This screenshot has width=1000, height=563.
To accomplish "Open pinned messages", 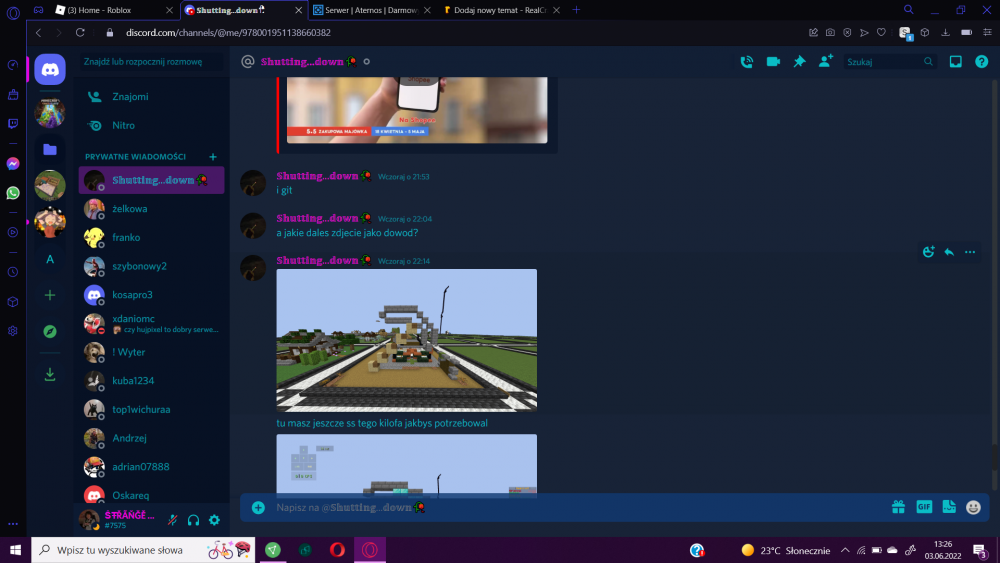I will [799, 62].
